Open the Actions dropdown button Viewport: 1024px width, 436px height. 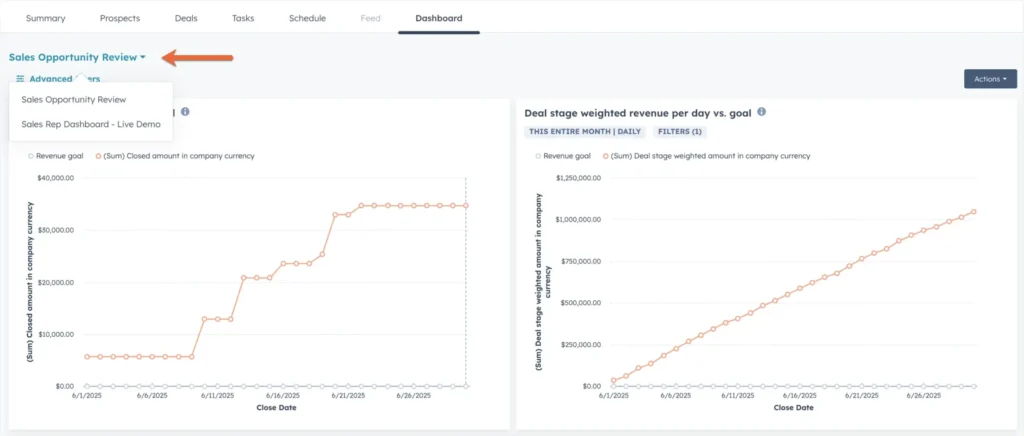[990, 79]
